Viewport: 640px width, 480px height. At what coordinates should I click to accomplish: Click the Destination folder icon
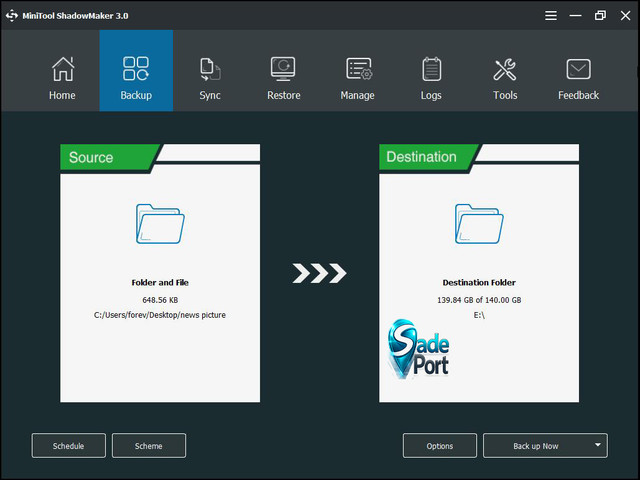coord(479,224)
